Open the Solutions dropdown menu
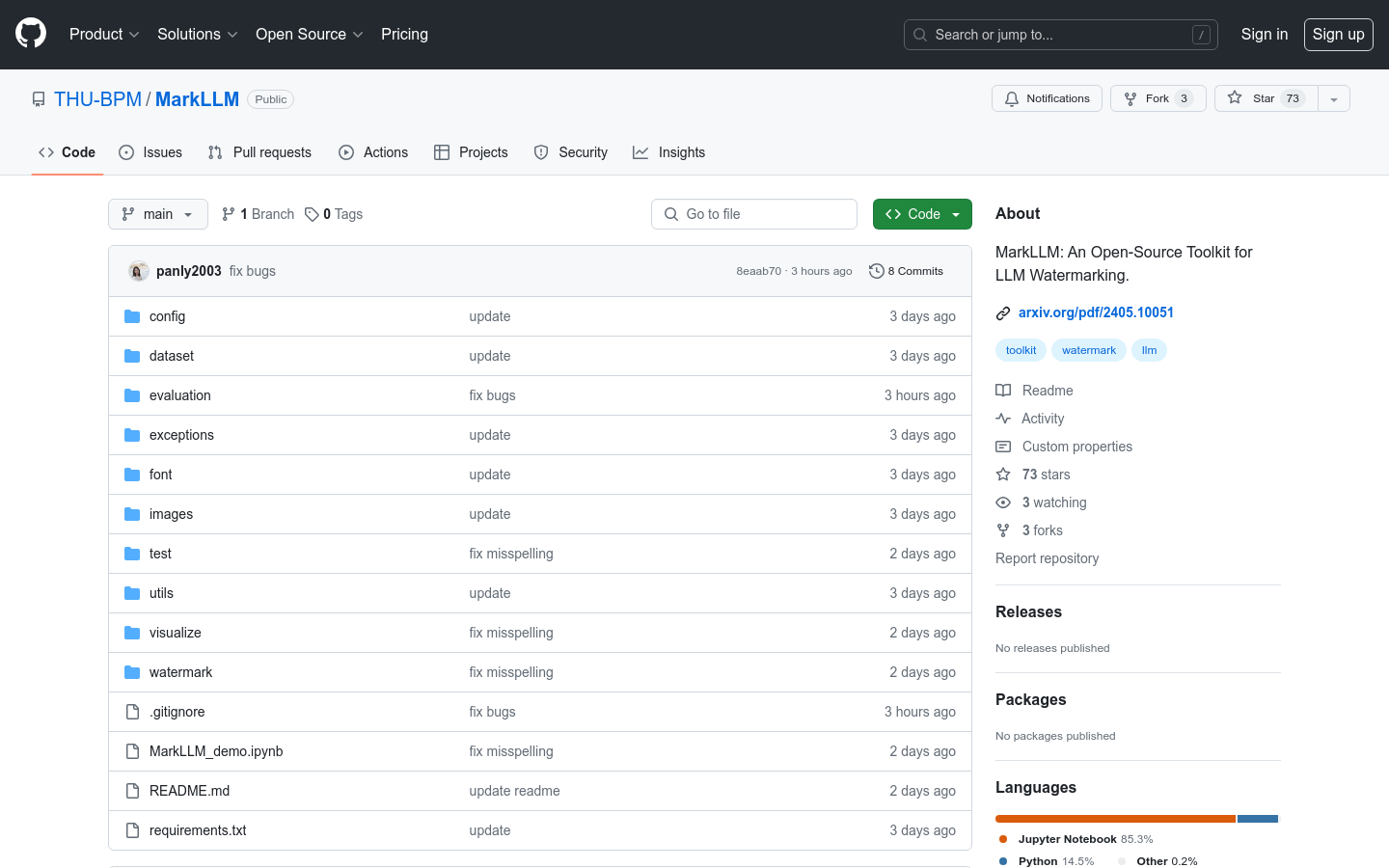Screen dimensions: 1389x868 [197, 34]
